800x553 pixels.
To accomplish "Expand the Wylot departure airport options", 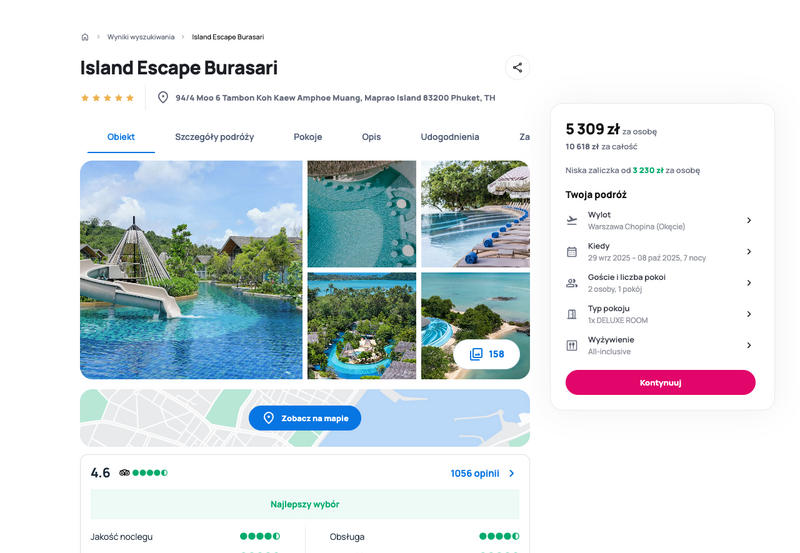I will [x=749, y=220].
